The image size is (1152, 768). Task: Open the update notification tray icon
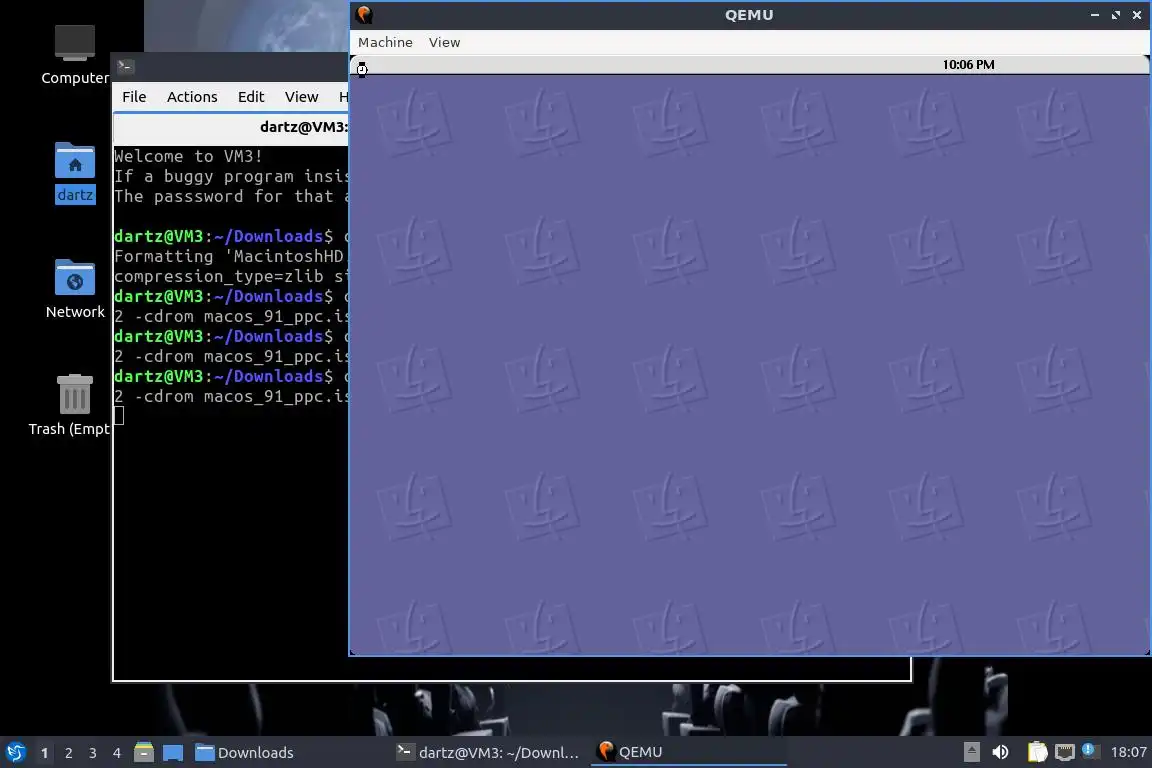pos(1090,751)
